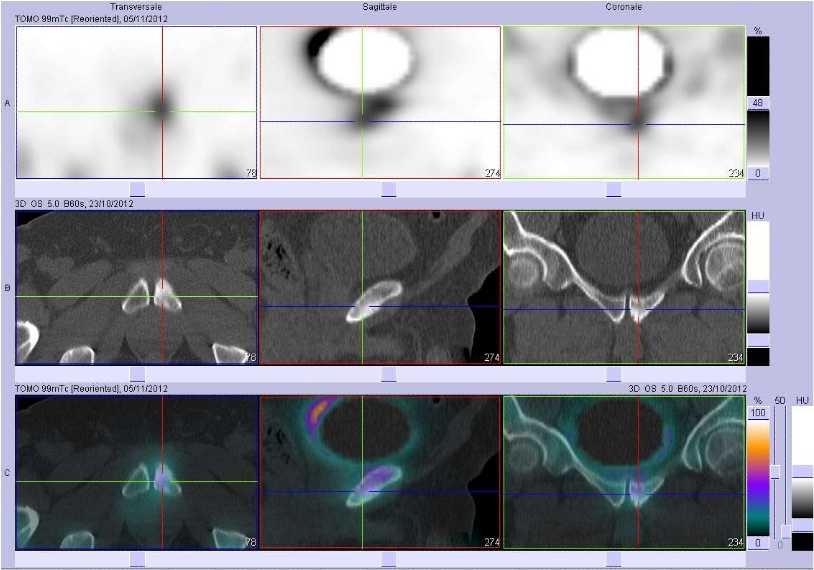Click the row C TOMO 99mTc 05/11/2012 label

[91, 388]
